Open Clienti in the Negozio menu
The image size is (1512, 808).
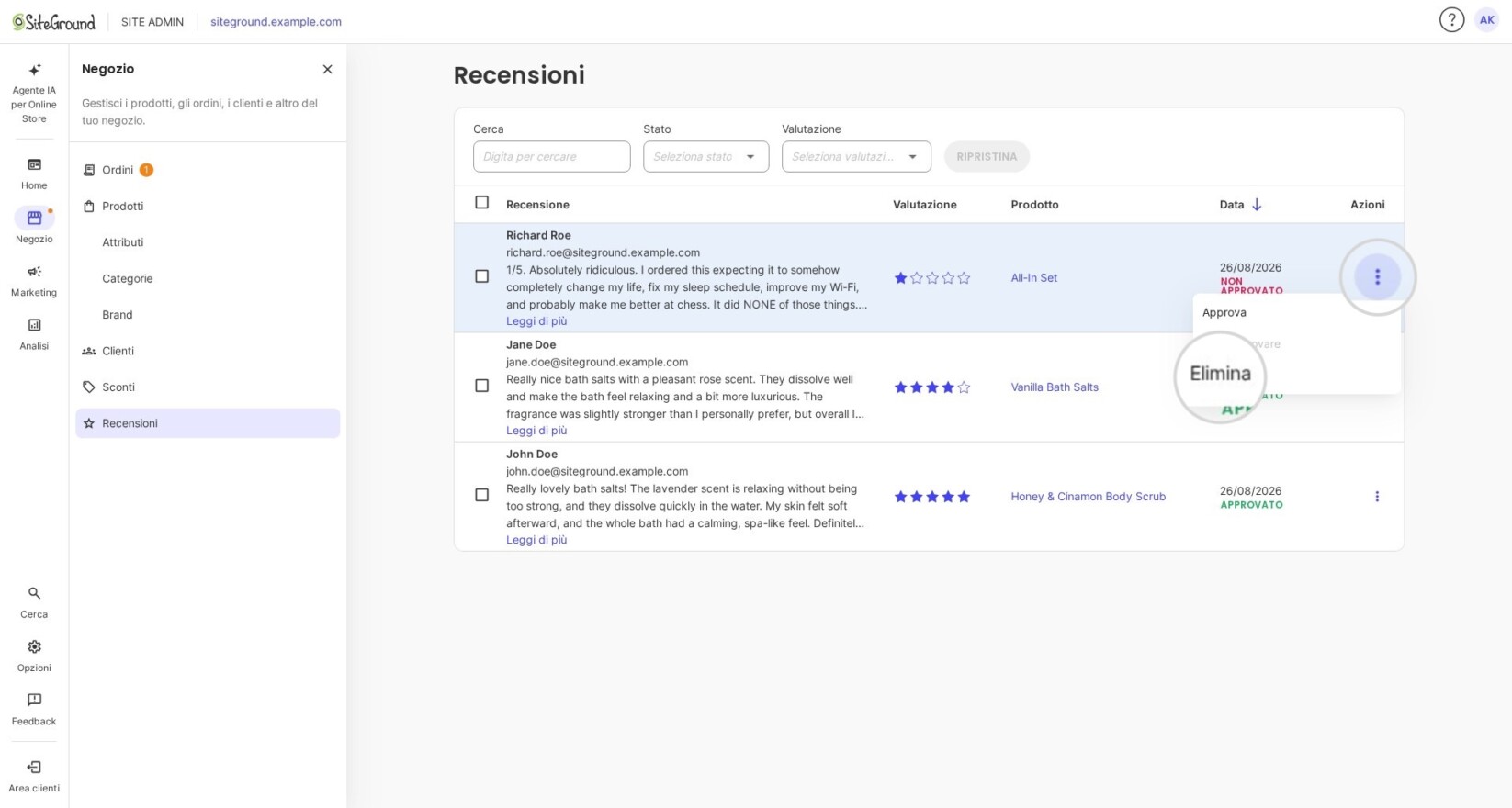118,351
